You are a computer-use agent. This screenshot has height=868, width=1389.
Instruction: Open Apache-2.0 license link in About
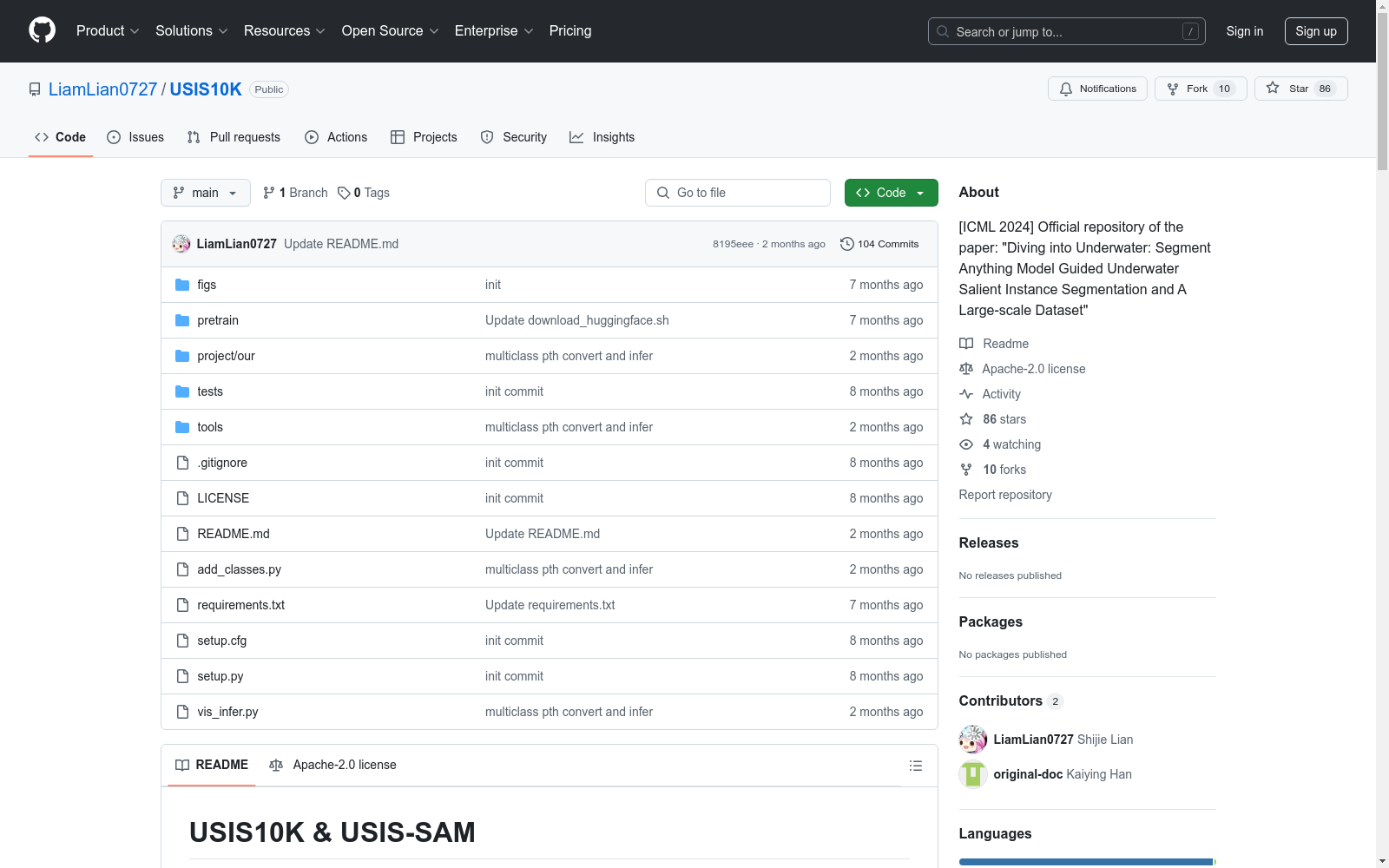pyautogui.click(x=1023, y=369)
